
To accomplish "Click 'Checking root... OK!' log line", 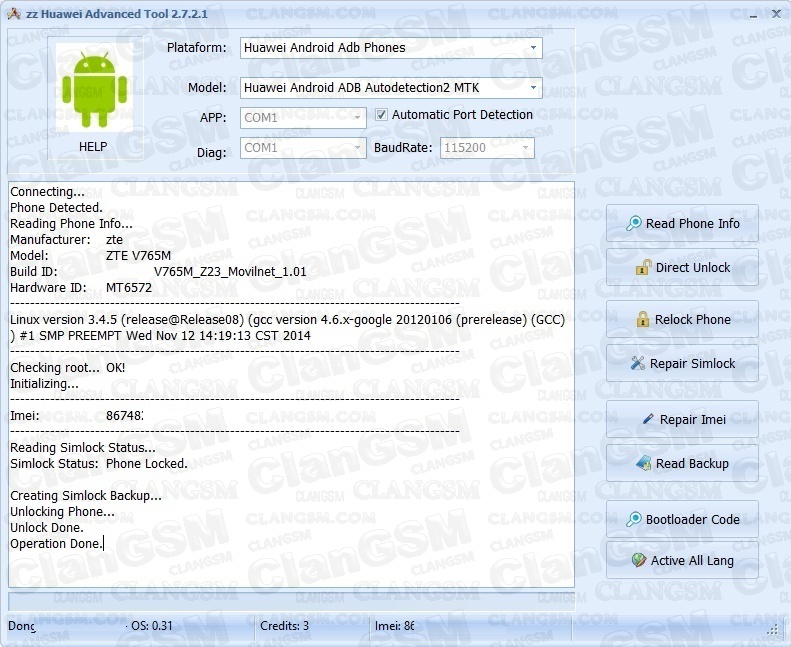I will pyautogui.click(x=68, y=368).
